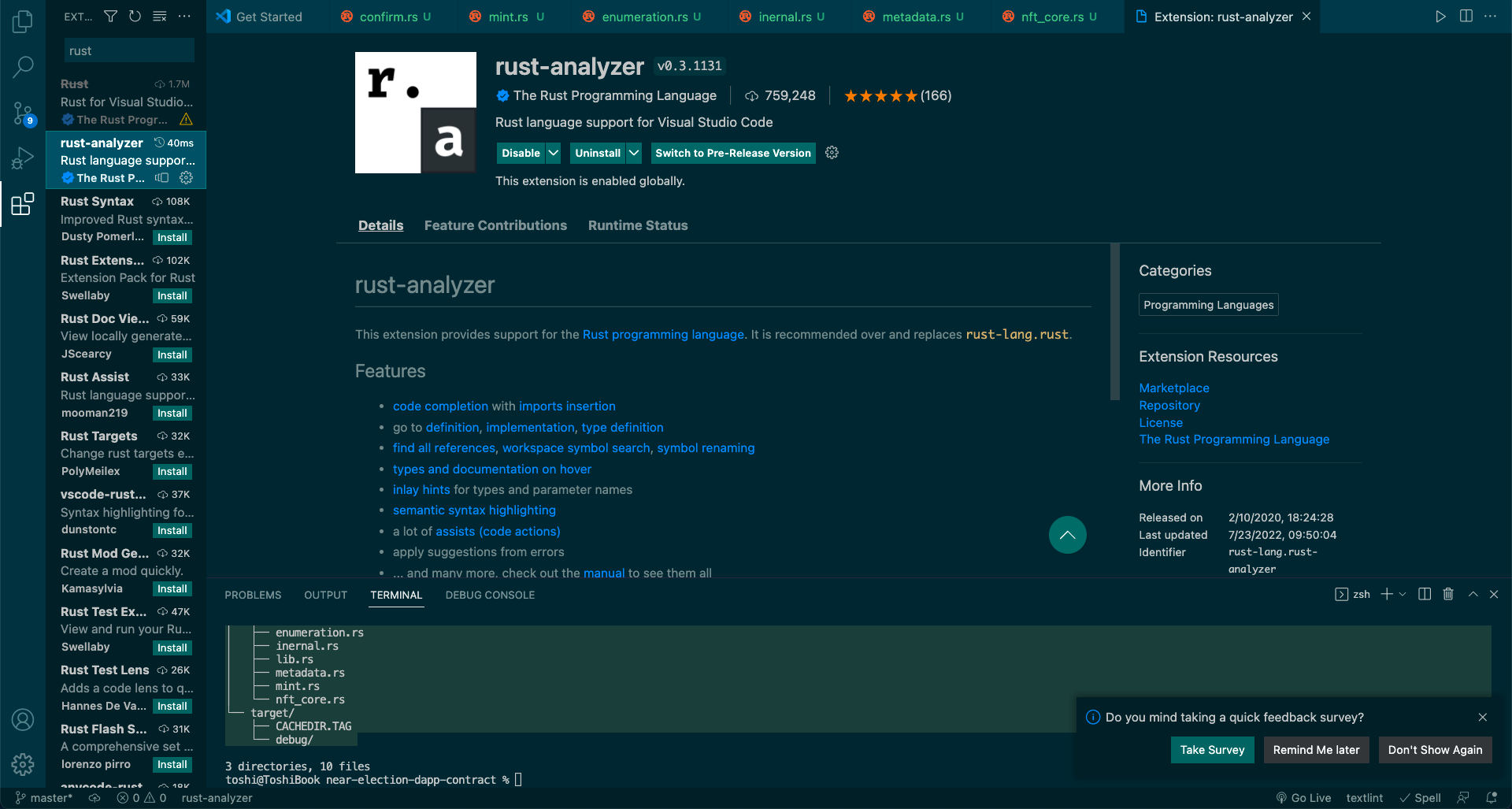
Task: Open the Search view in activity bar
Action: click(23, 67)
